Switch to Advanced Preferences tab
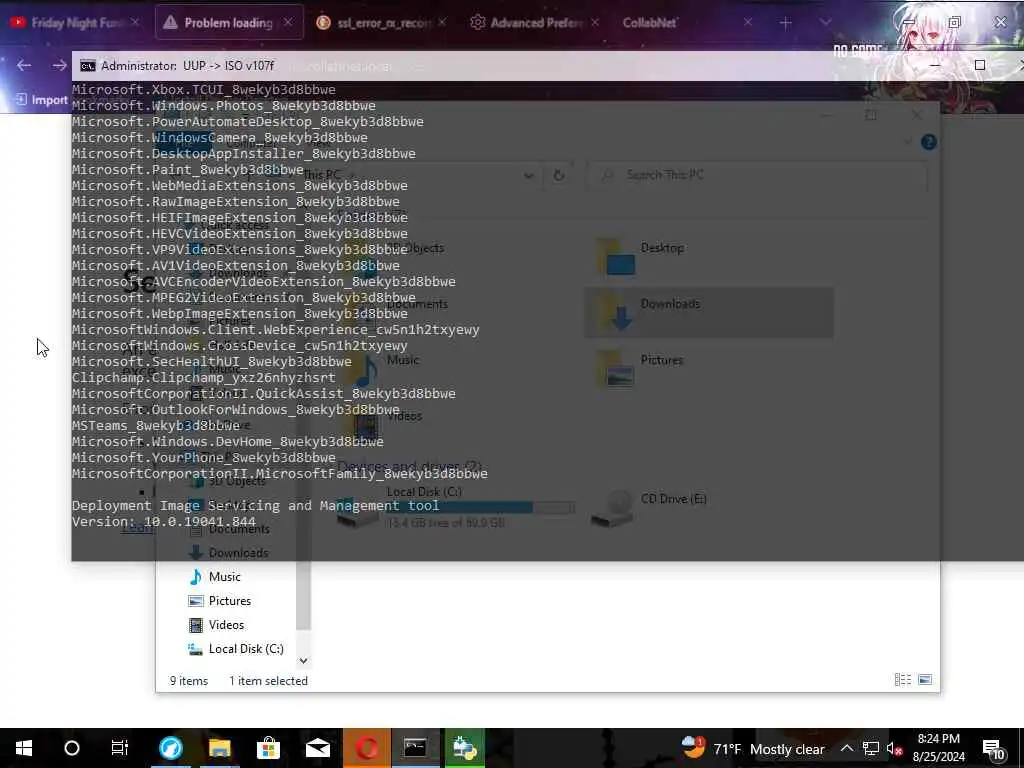1024x768 pixels. click(x=536, y=22)
